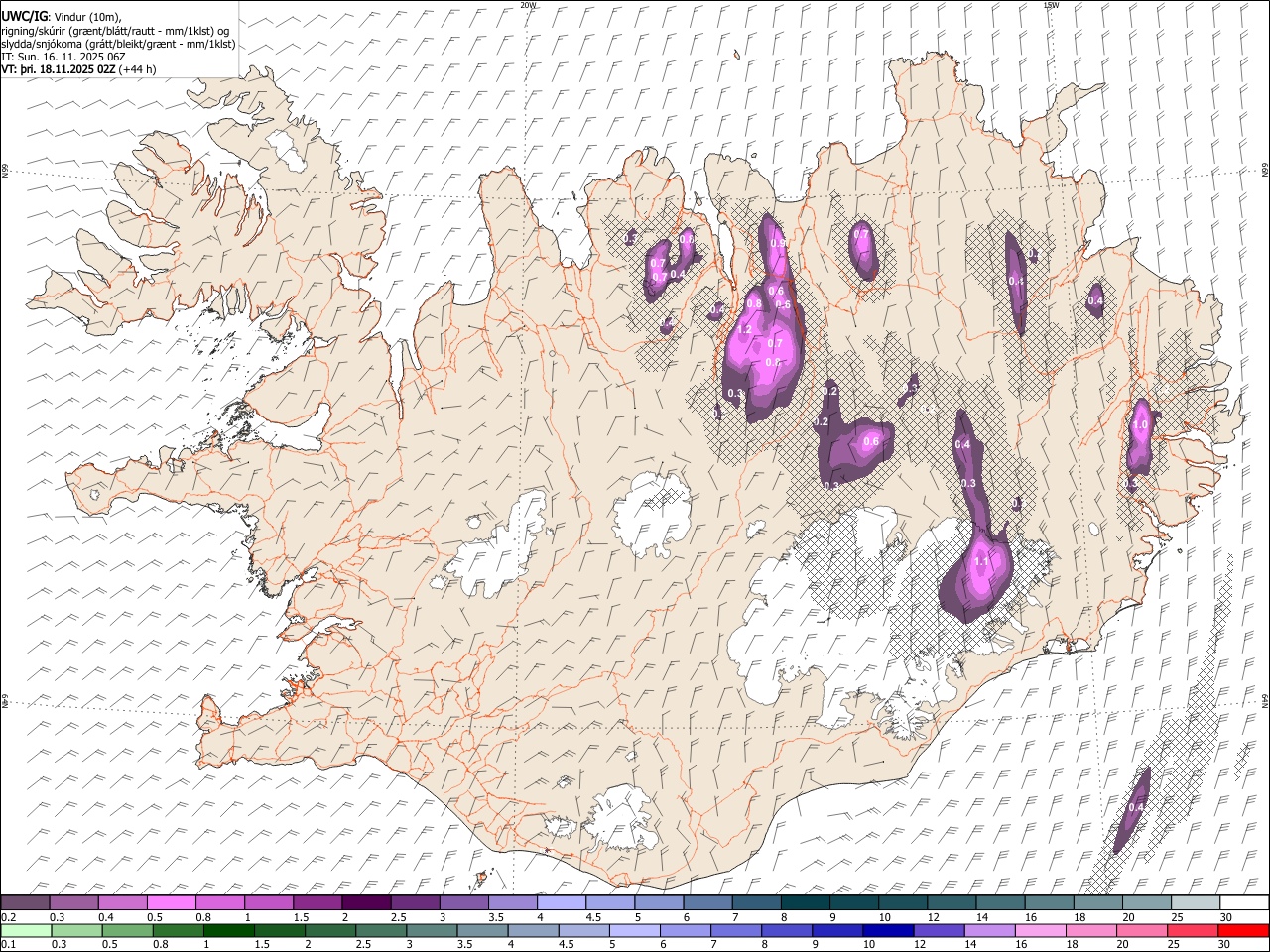Click the 66N latitude label on right edge

point(1265,172)
